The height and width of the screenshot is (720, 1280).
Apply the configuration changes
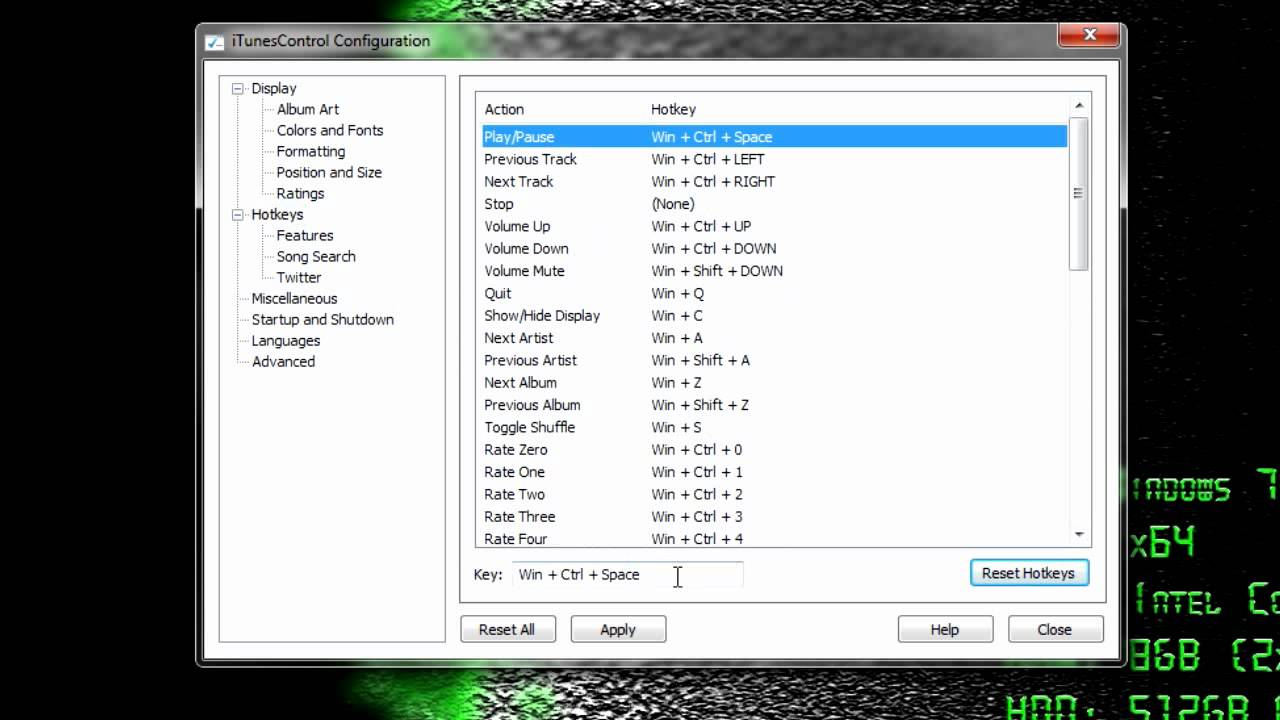pos(618,629)
